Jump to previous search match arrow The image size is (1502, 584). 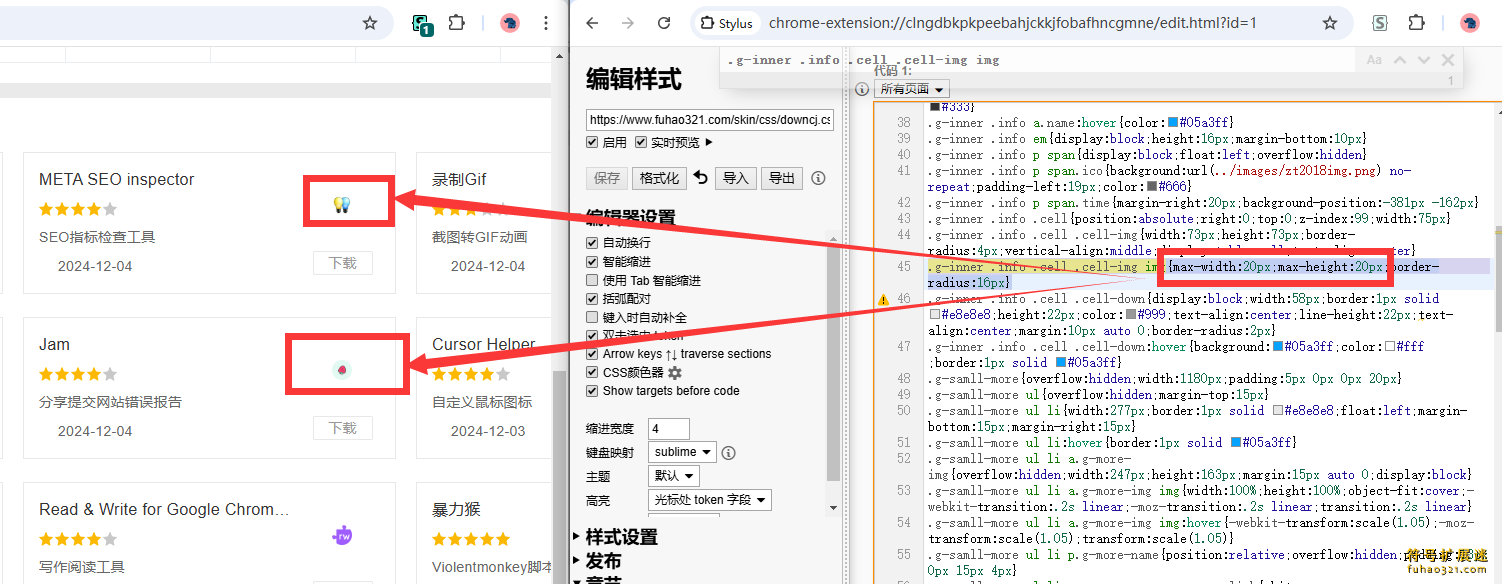pos(1401,61)
